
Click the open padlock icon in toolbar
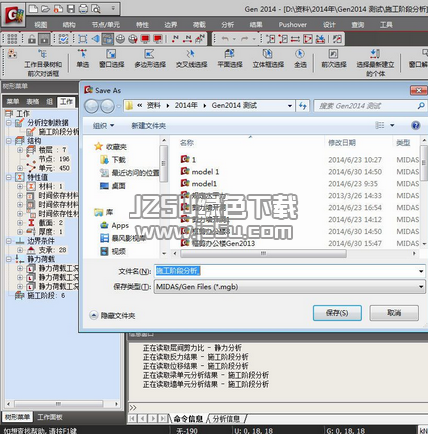click(32, 39)
